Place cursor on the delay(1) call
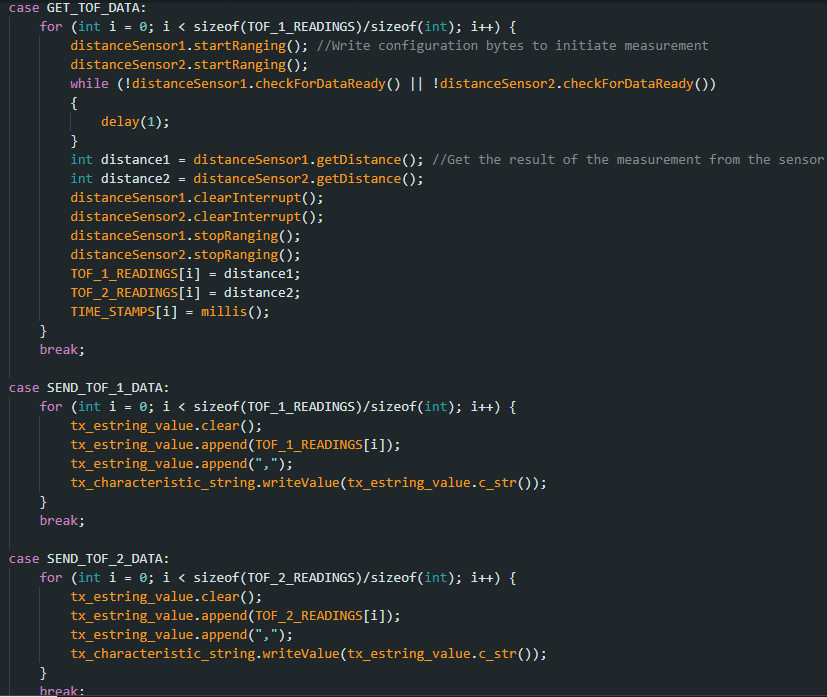This screenshot has width=827, height=697. click(x=135, y=122)
